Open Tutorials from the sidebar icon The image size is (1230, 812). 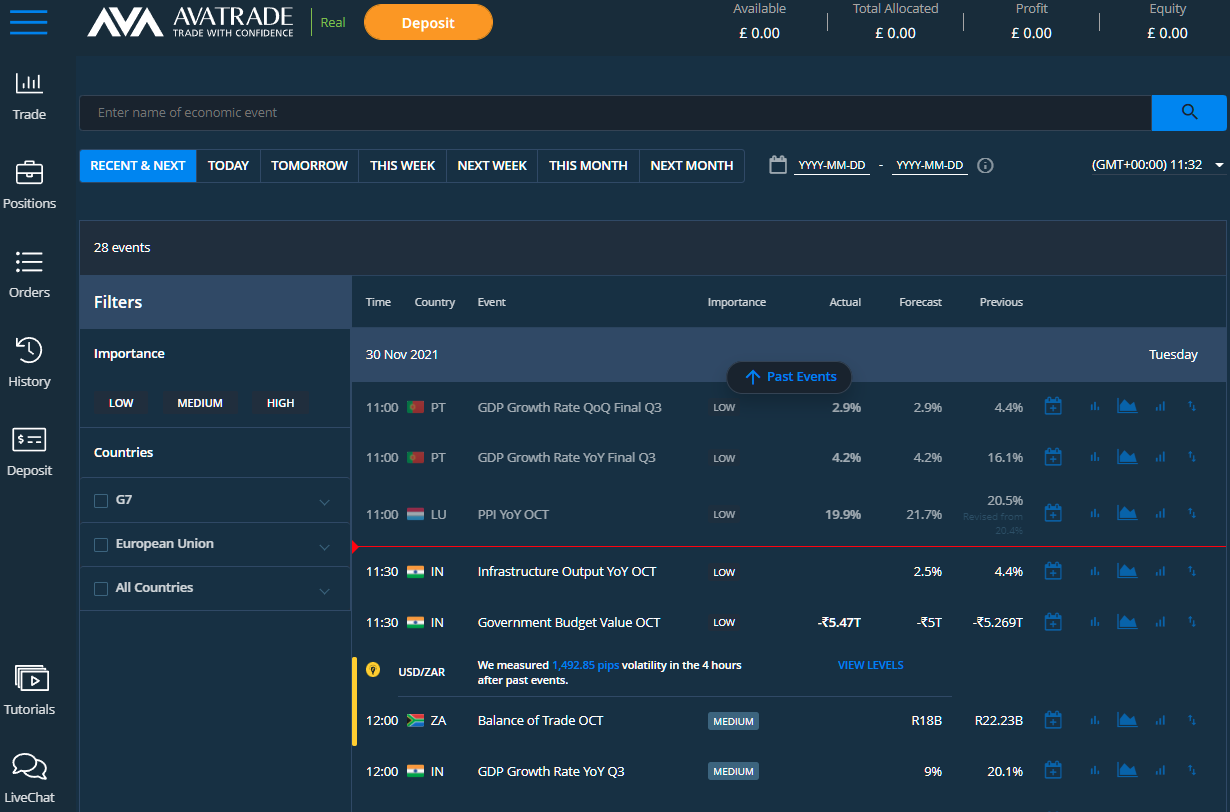coord(29,690)
